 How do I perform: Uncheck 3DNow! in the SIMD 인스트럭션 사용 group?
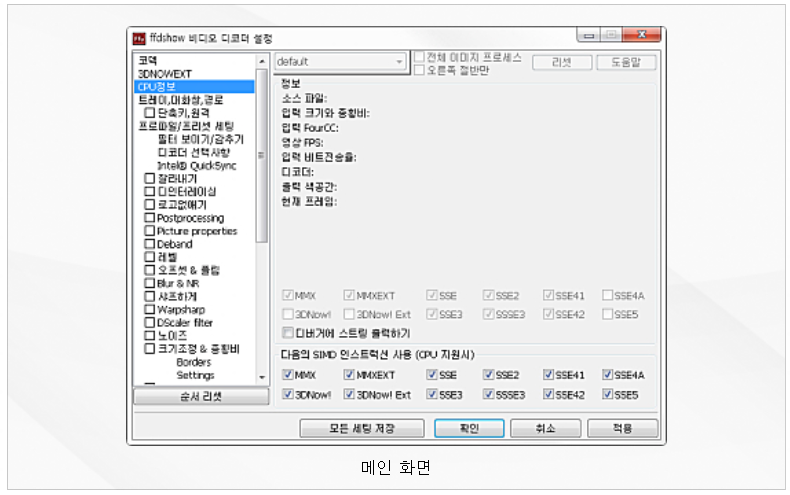288,394
